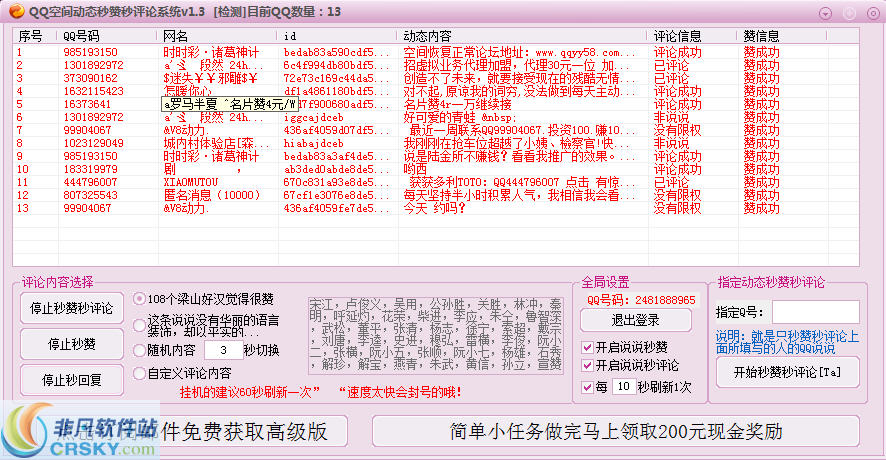Click 没有限权 status in row 7
The height and width of the screenshot is (460, 886).
point(677,130)
